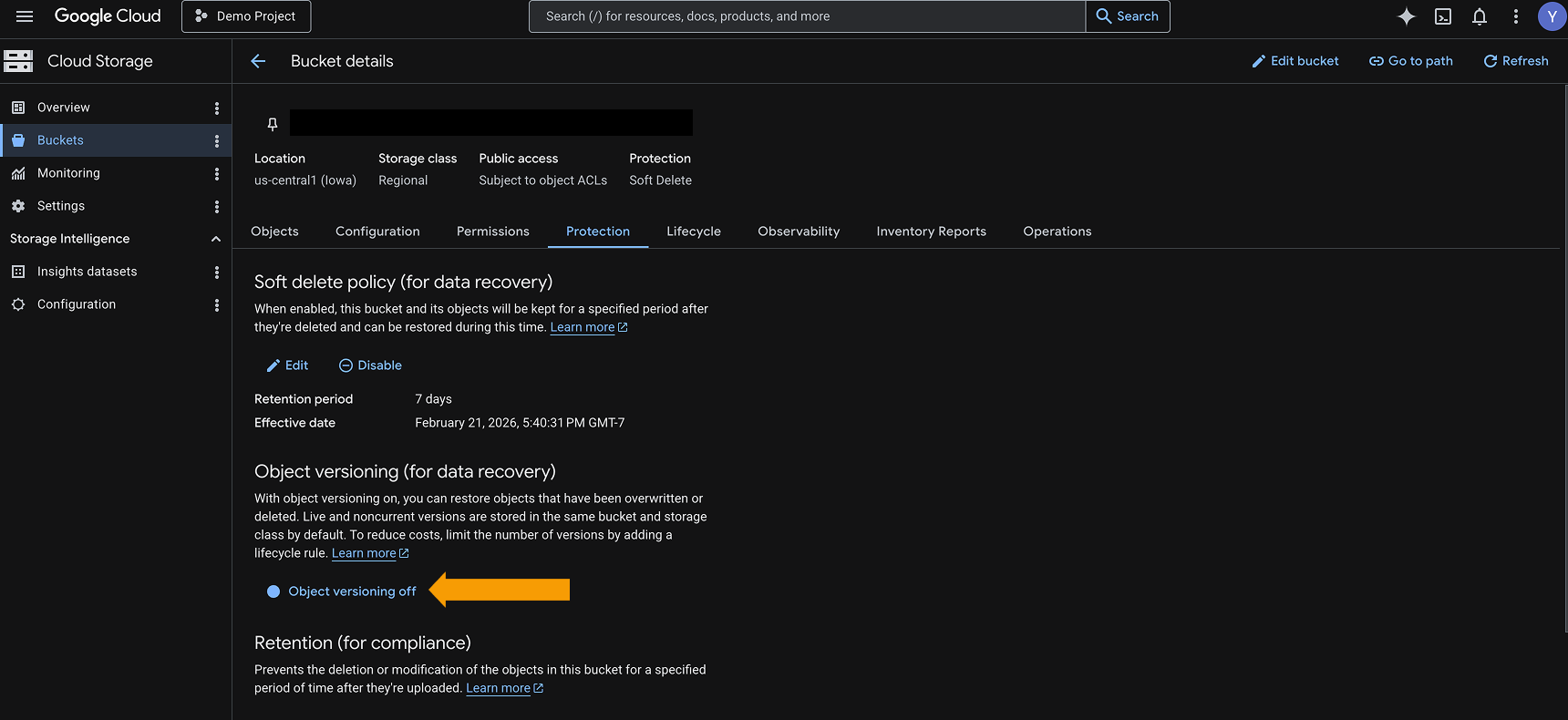1568x720 pixels.
Task: Click the Search button in top bar
Action: (1128, 16)
